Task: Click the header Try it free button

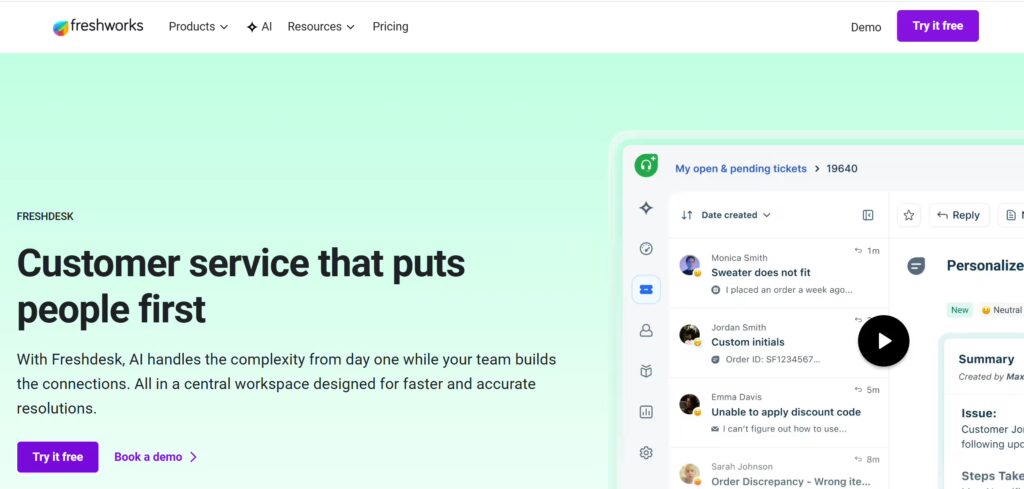Action: [938, 26]
